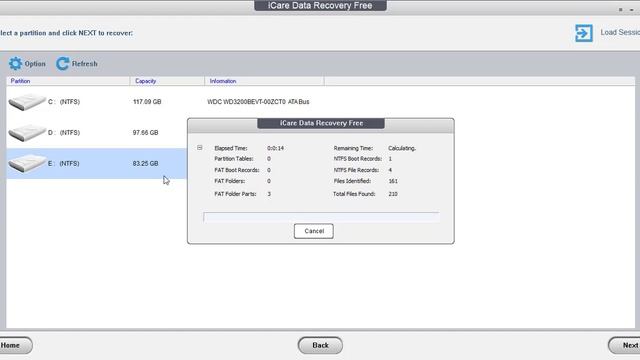Click the Elapsed Time value 0:0:14
640x360 pixels.
[x=276, y=148]
